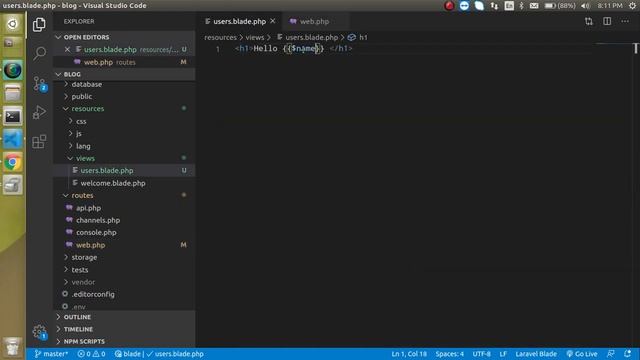Open the Run and Debug view
Viewport: 640px width, 360px height.
(39, 112)
